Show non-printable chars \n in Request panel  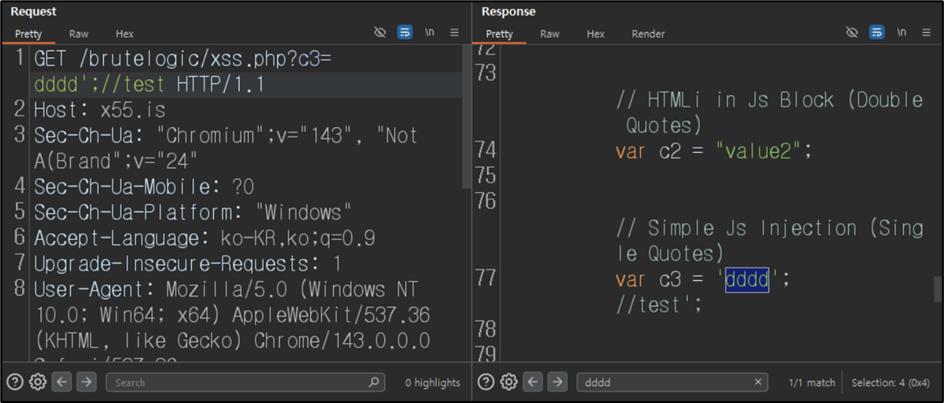click(x=430, y=33)
